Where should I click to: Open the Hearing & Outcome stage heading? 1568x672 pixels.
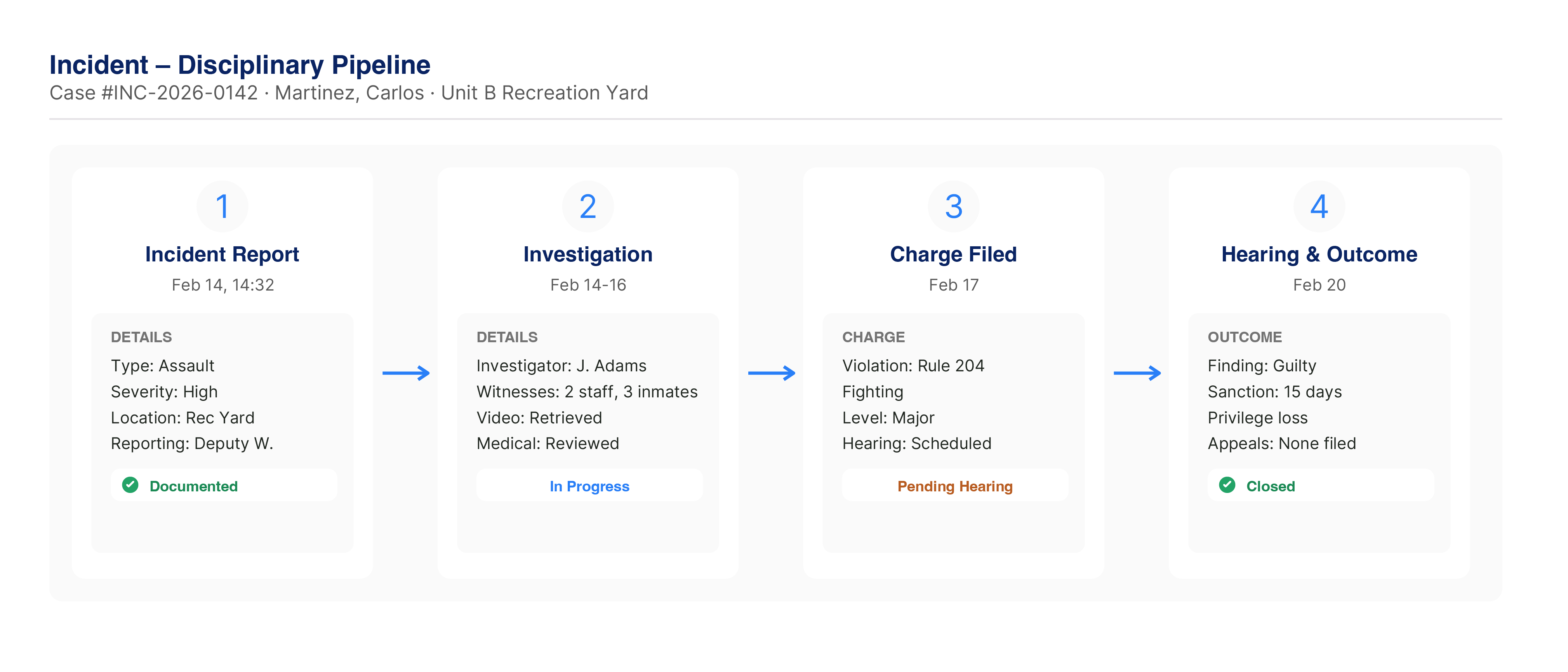point(1319,254)
